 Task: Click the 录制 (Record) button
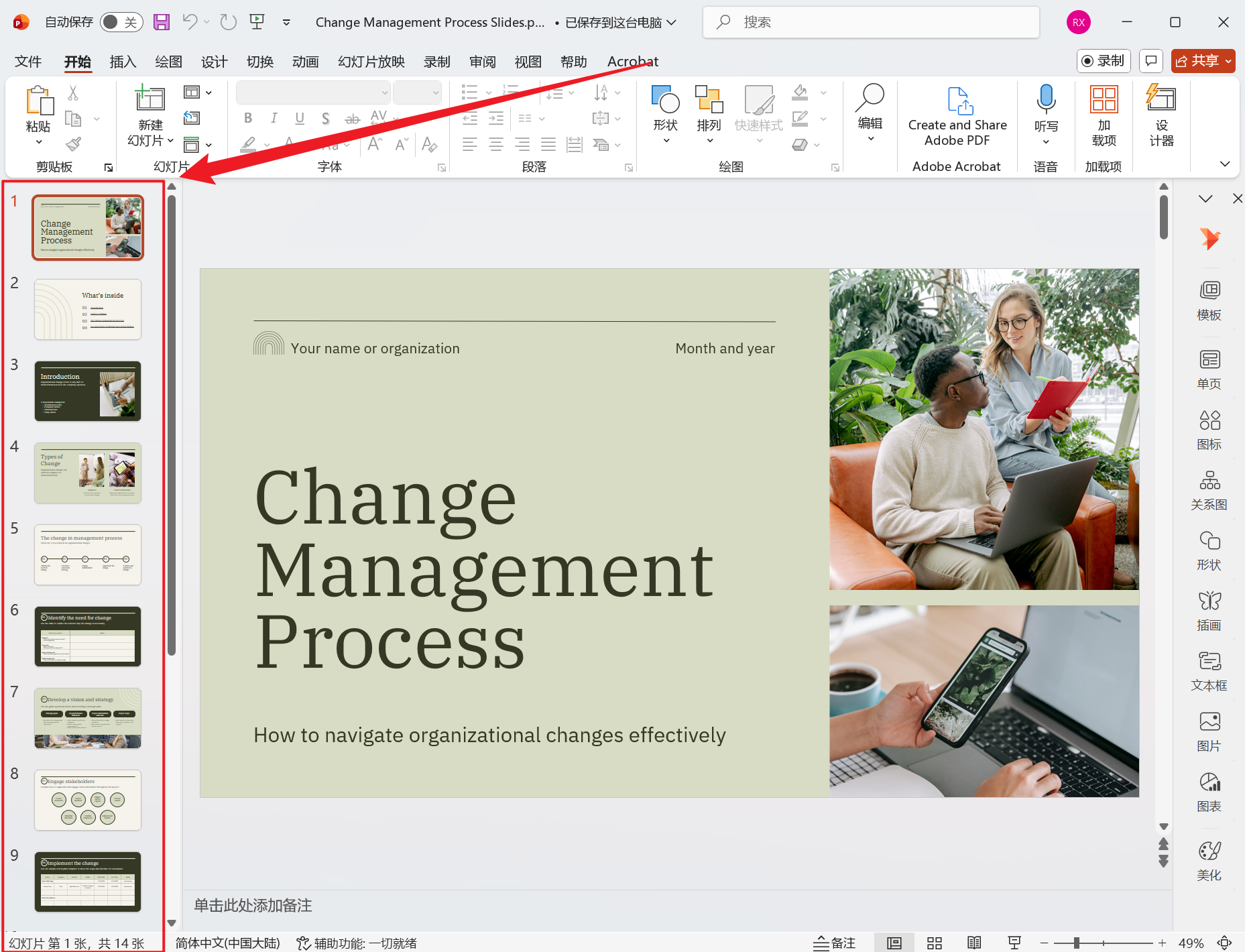1104,61
